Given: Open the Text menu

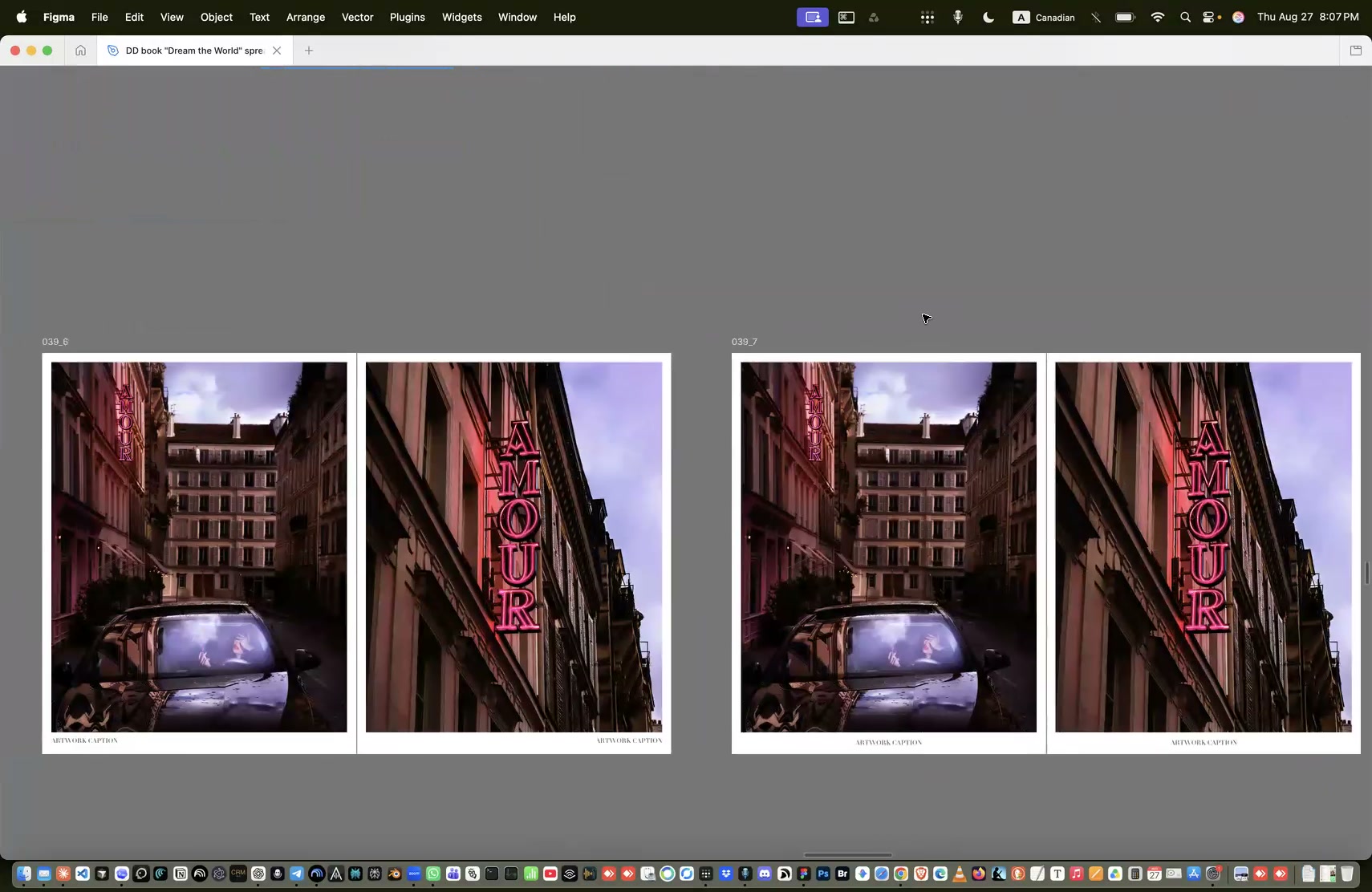Looking at the screenshot, I should (x=259, y=17).
